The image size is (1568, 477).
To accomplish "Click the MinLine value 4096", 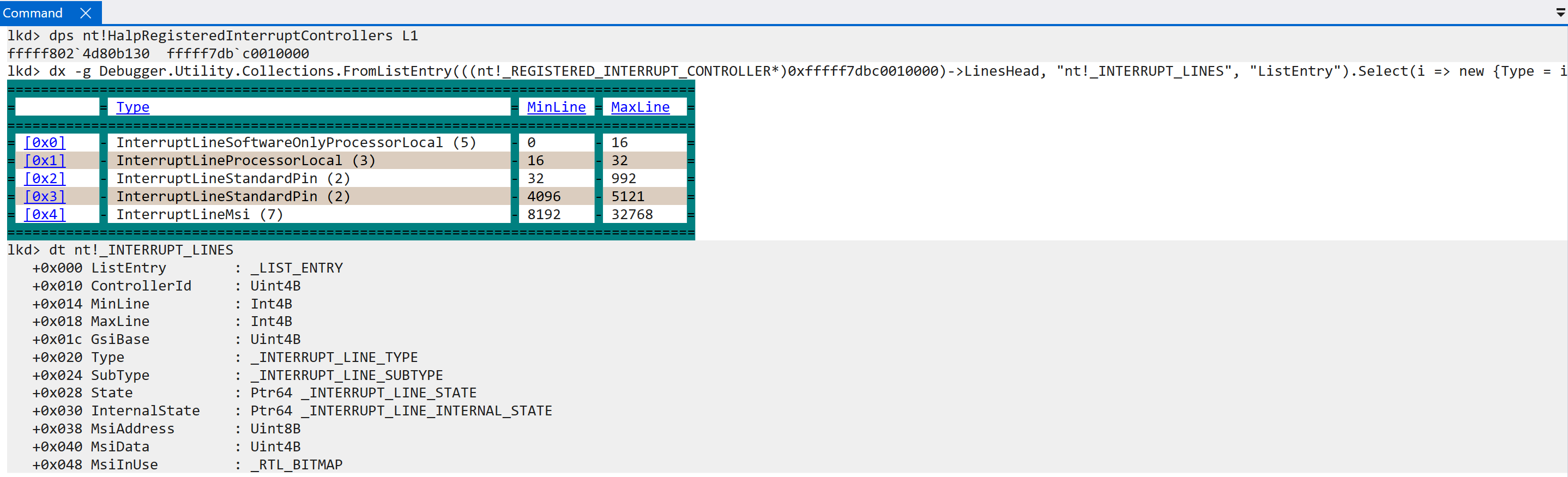I will click(544, 196).
